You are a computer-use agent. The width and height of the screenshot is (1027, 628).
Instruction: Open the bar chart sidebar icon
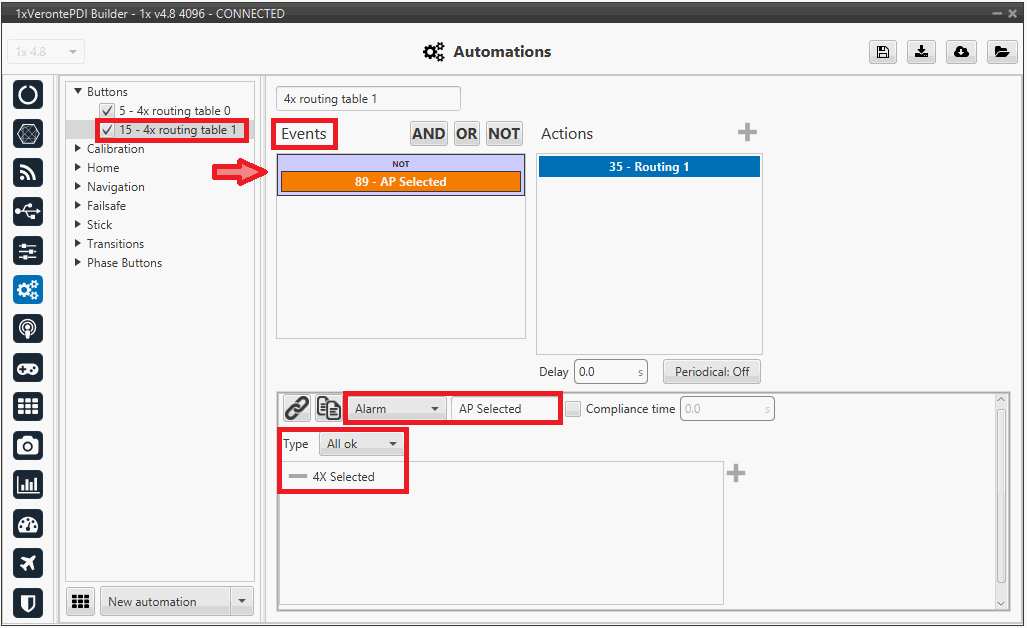pyautogui.click(x=28, y=485)
